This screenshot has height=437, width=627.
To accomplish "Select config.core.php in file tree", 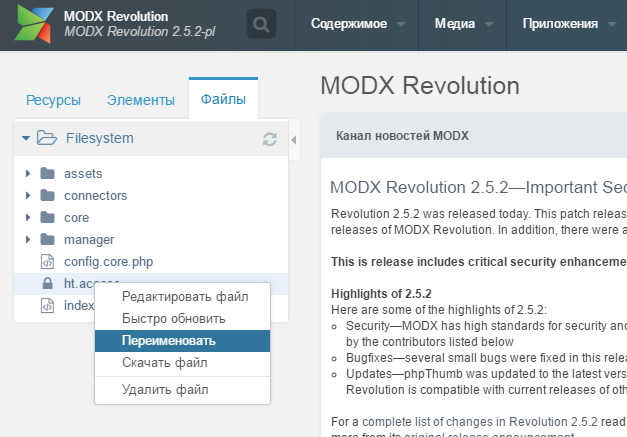I will (x=108, y=261).
